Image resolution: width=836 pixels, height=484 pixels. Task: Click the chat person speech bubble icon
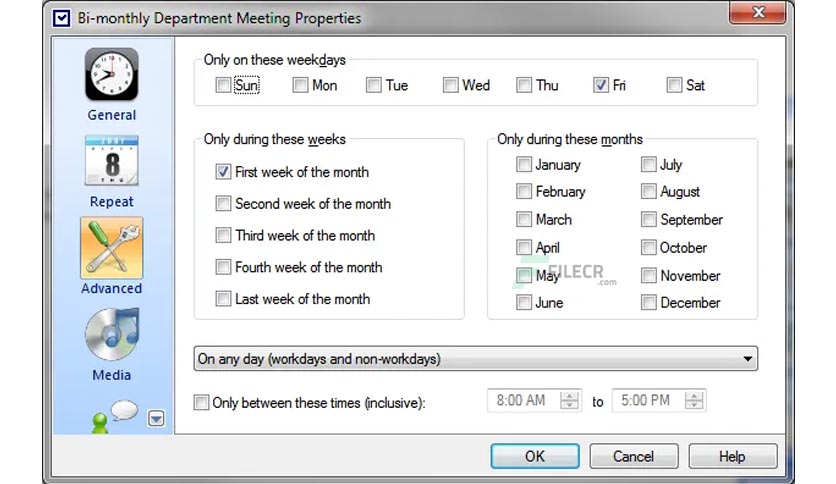115,416
